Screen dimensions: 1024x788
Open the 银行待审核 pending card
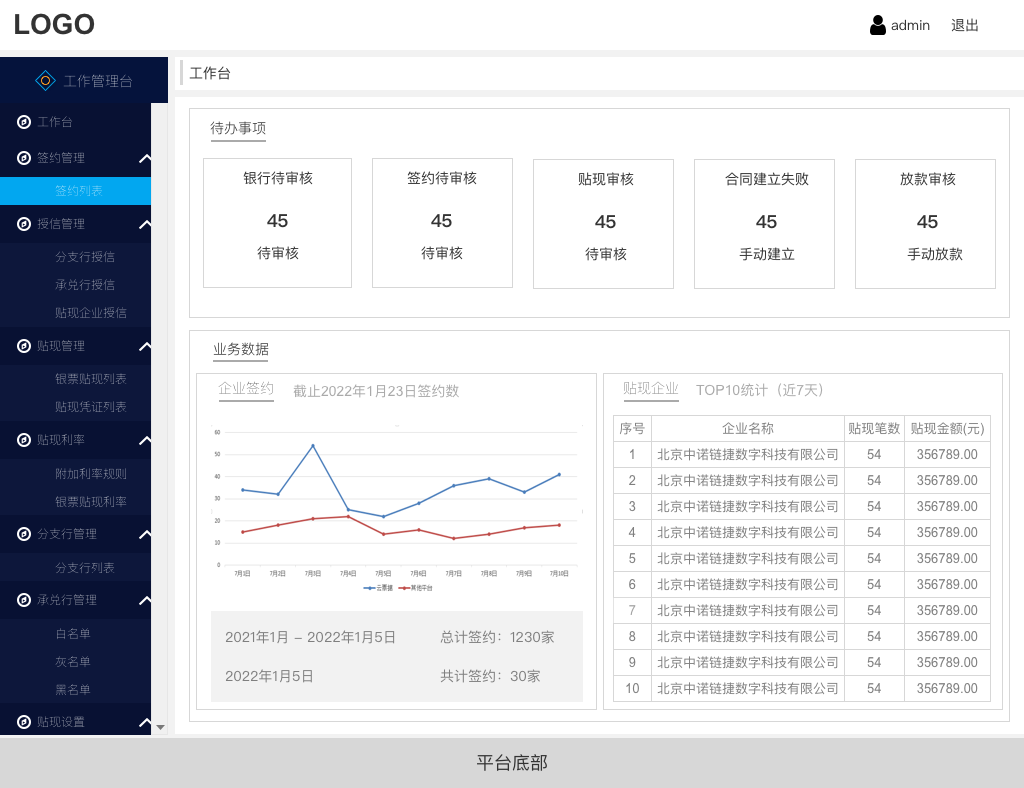[x=277, y=222]
